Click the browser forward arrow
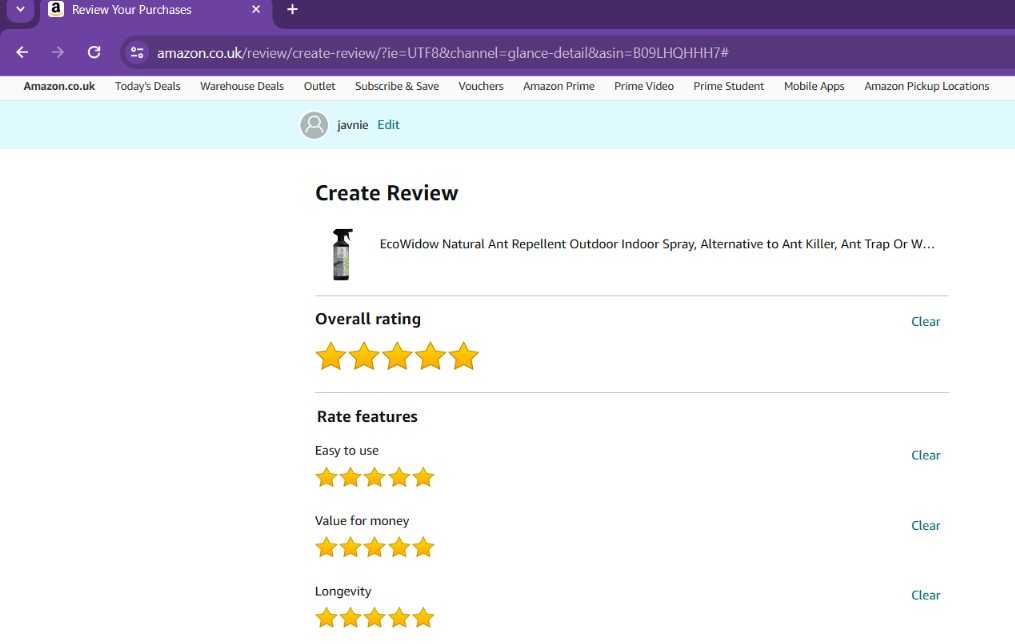 [58, 52]
